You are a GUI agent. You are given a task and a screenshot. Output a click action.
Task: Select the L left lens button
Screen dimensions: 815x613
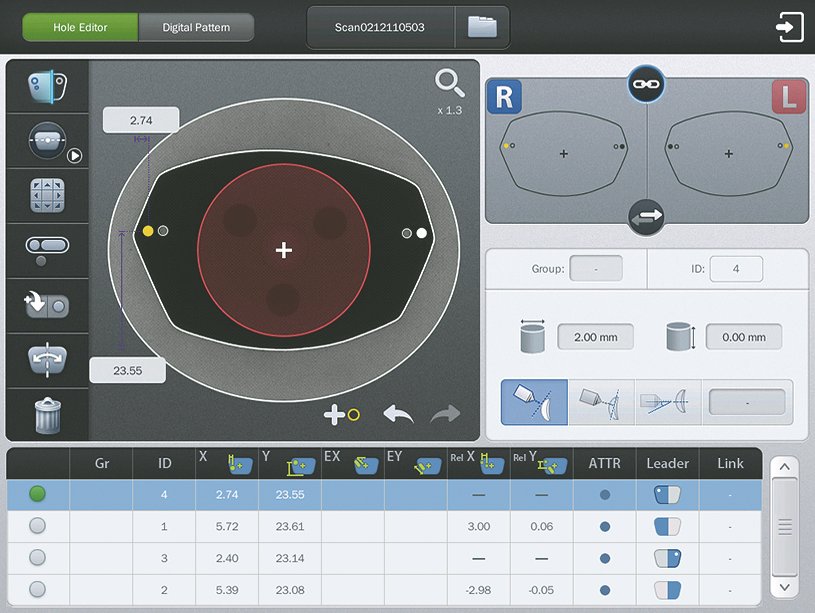click(788, 98)
